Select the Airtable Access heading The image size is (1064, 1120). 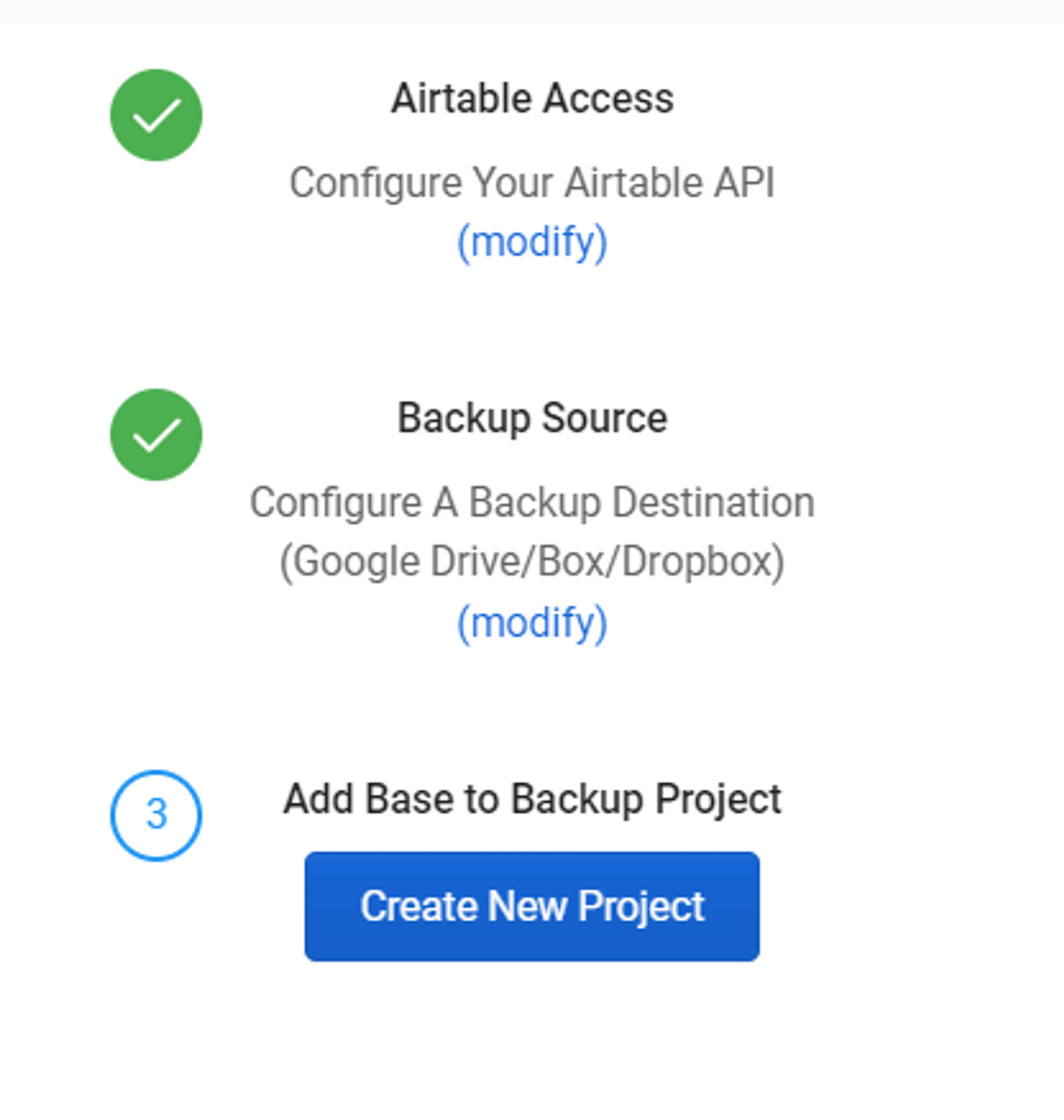click(532, 98)
